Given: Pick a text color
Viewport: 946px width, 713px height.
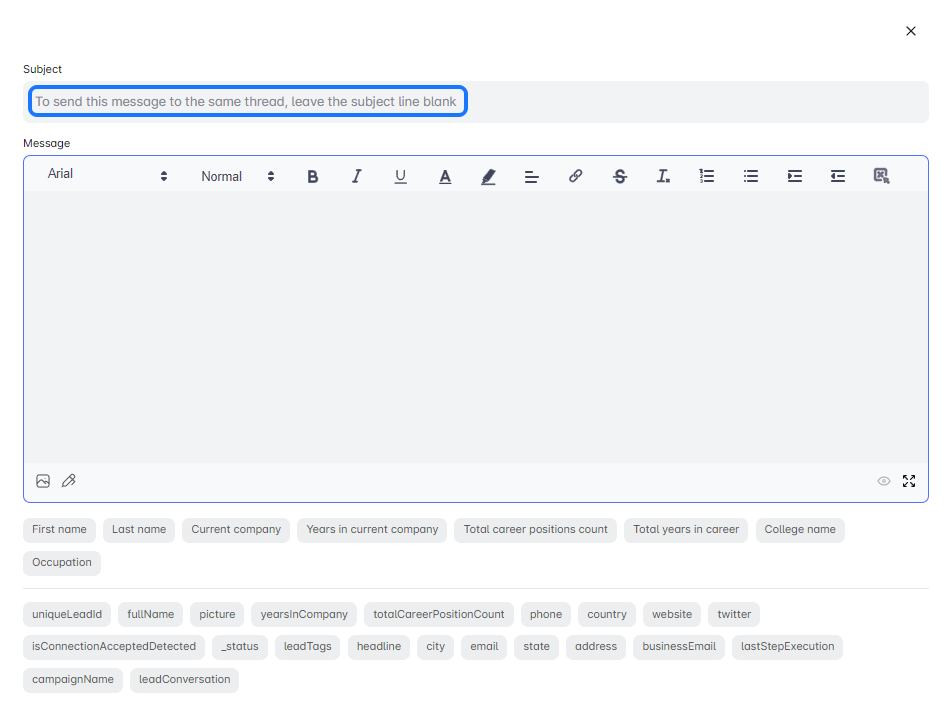Looking at the screenshot, I should point(445,176).
